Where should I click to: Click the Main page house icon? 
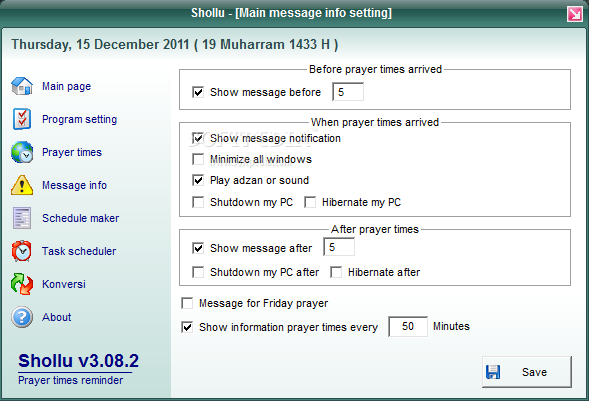click(x=22, y=86)
